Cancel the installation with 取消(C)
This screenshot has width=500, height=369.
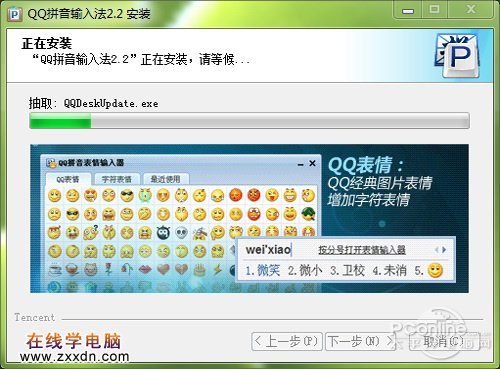pyautogui.click(x=444, y=341)
